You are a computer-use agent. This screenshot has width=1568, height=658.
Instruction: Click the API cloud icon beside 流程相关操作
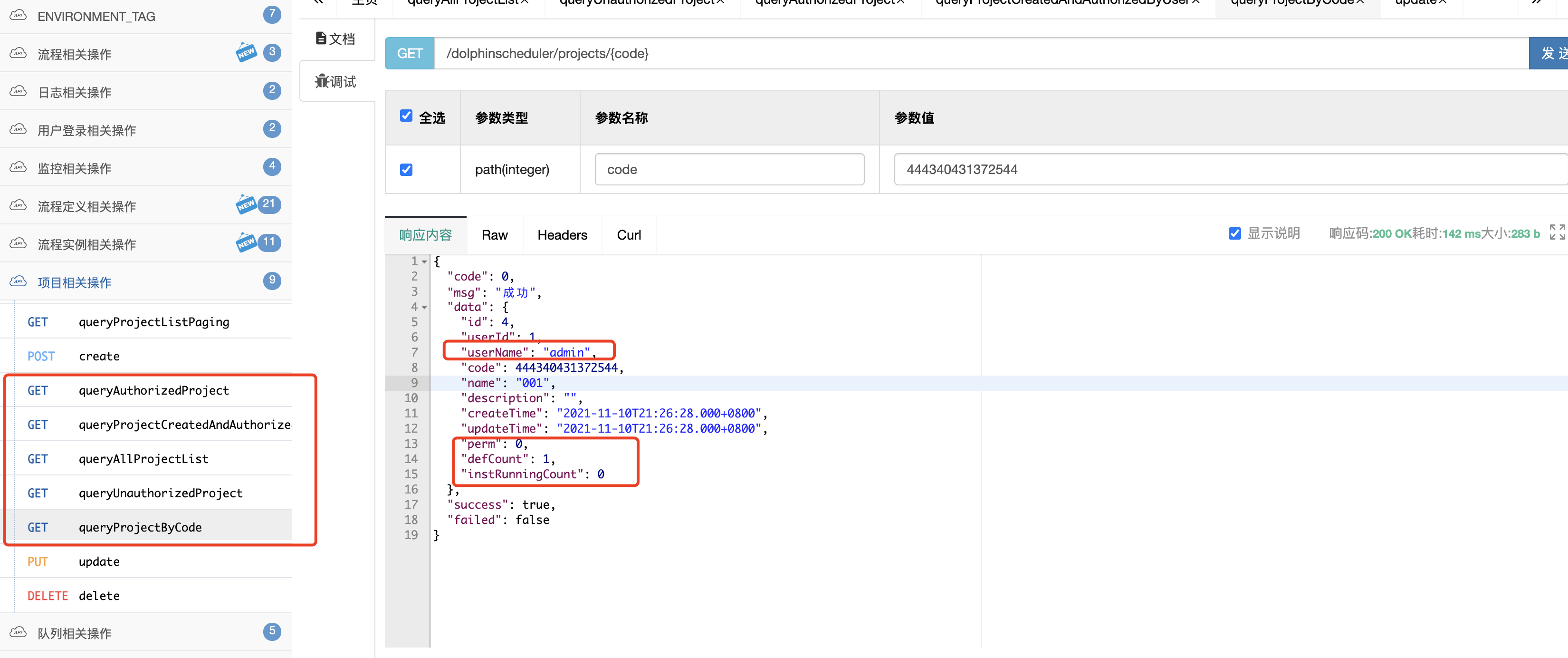[x=18, y=54]
